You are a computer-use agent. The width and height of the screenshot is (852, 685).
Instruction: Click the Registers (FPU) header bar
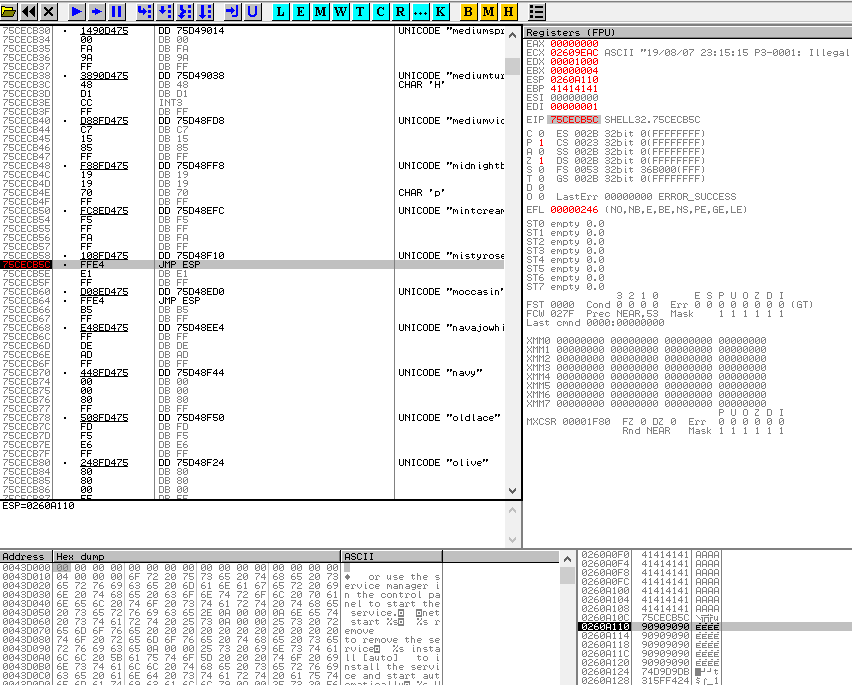click(688, 33)
